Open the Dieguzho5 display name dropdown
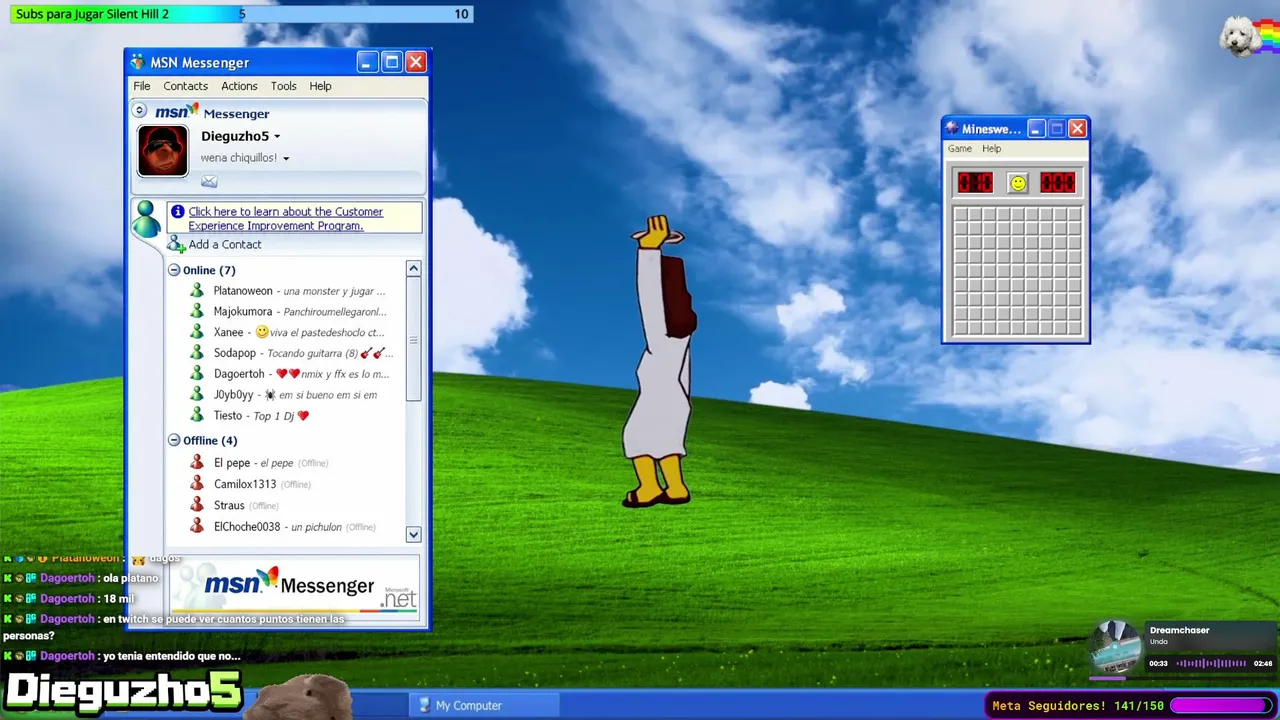 [x=277, y=137]
